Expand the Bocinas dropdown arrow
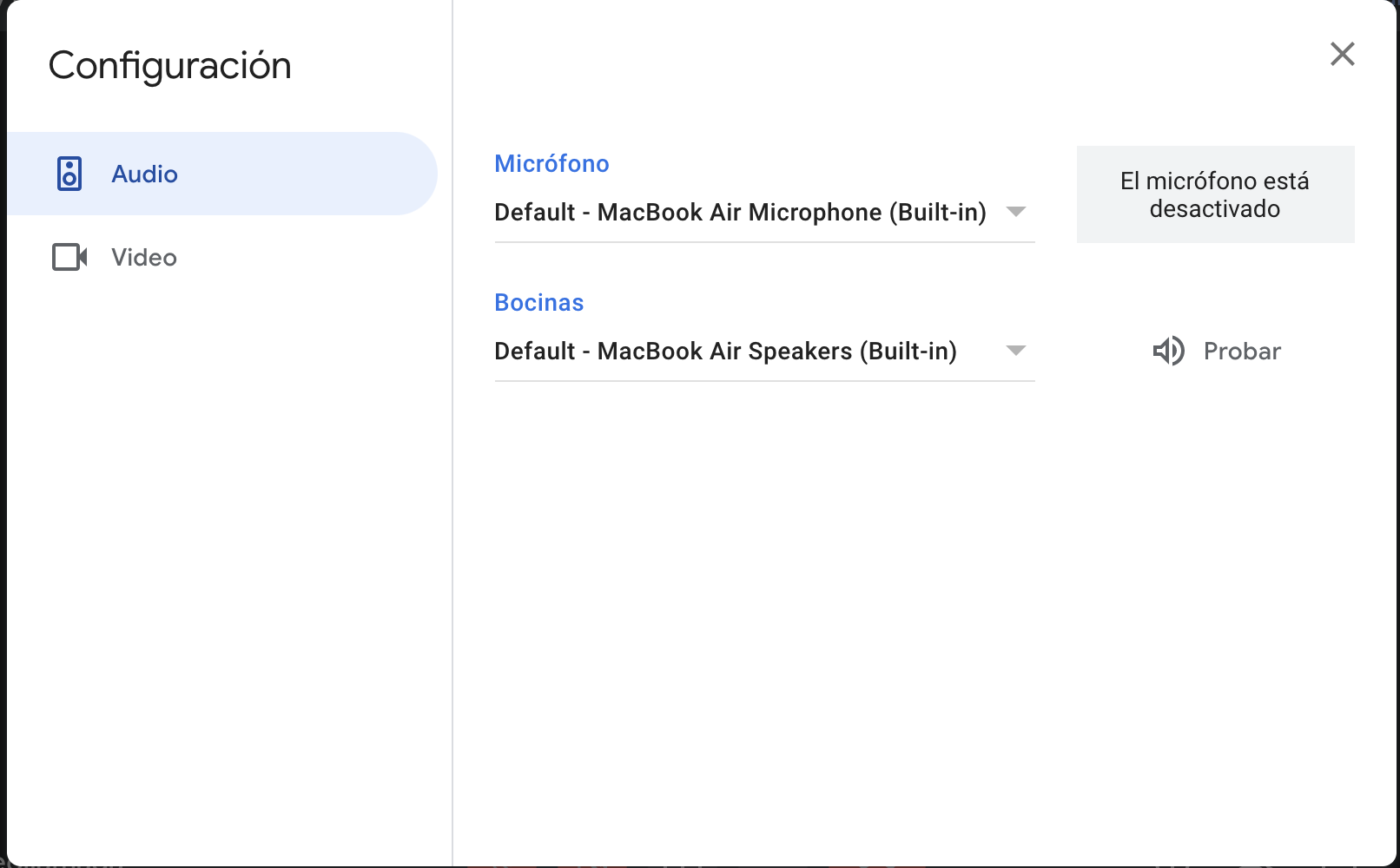The width and height of the screenshot is (1400, 868). click(1015, 351)
